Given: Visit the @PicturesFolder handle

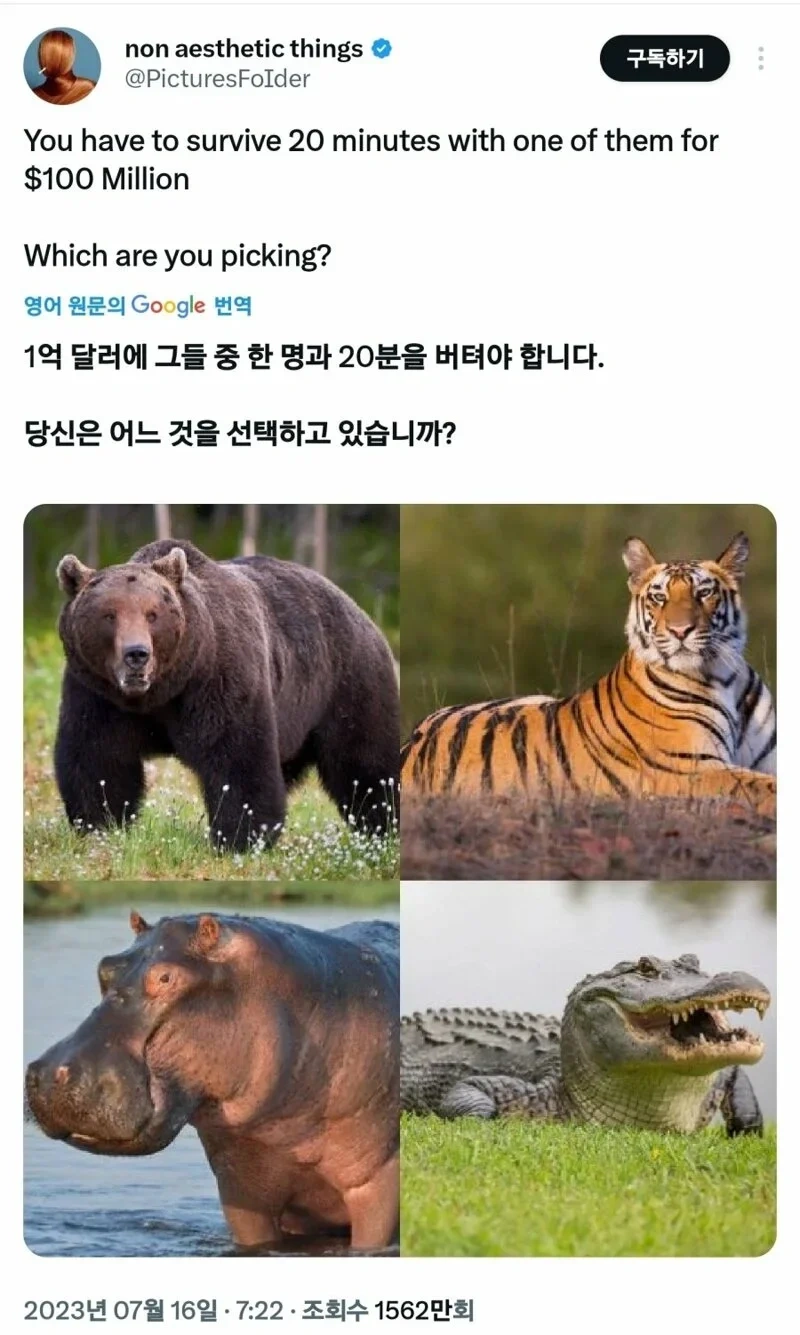Looking at the screenshot, I should click(217, 78).
